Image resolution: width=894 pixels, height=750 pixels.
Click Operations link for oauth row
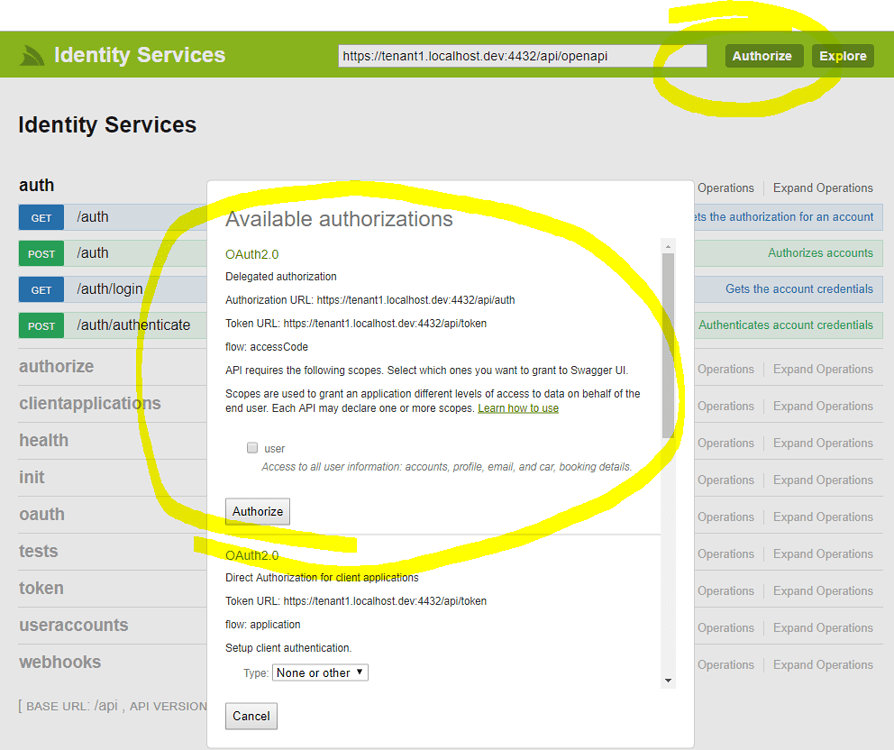point(725,517)
